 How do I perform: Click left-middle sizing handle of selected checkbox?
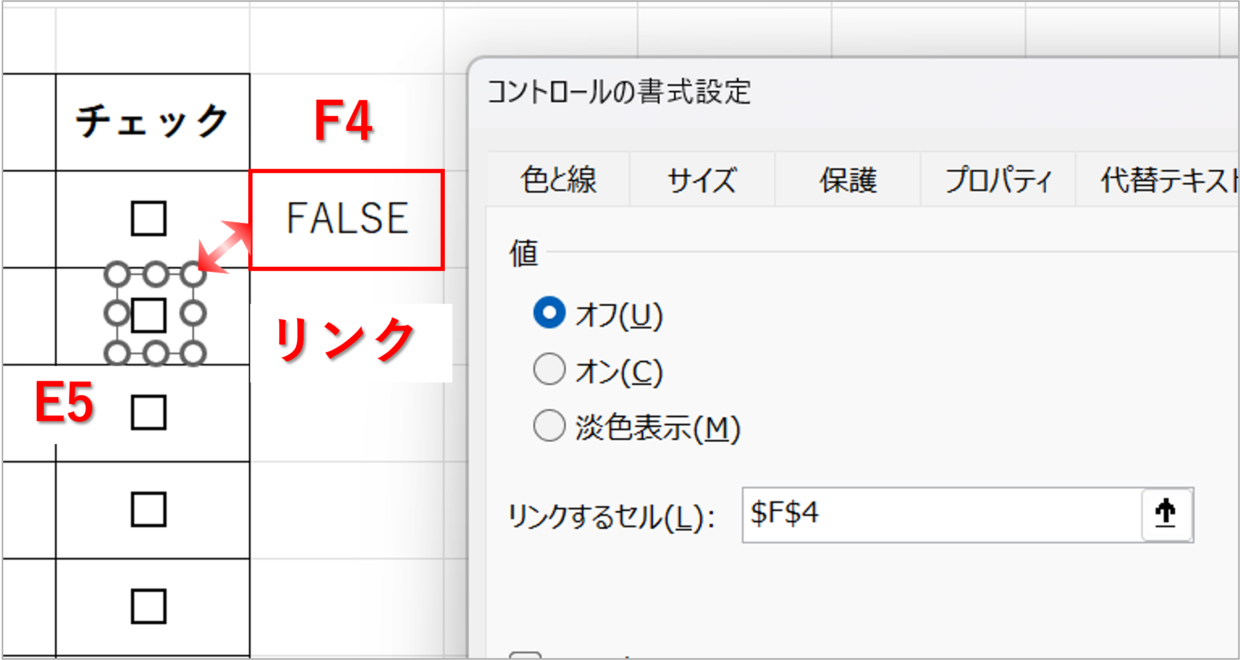coord(117,314)
